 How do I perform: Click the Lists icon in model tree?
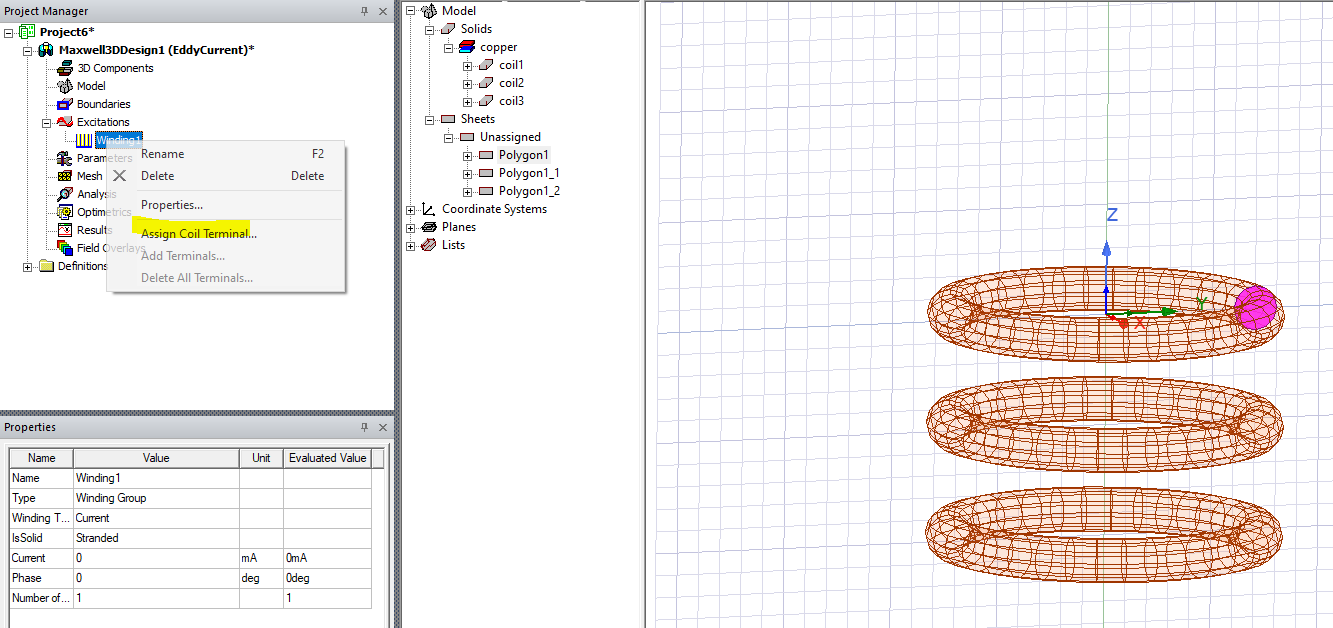(x=429, y=245)
